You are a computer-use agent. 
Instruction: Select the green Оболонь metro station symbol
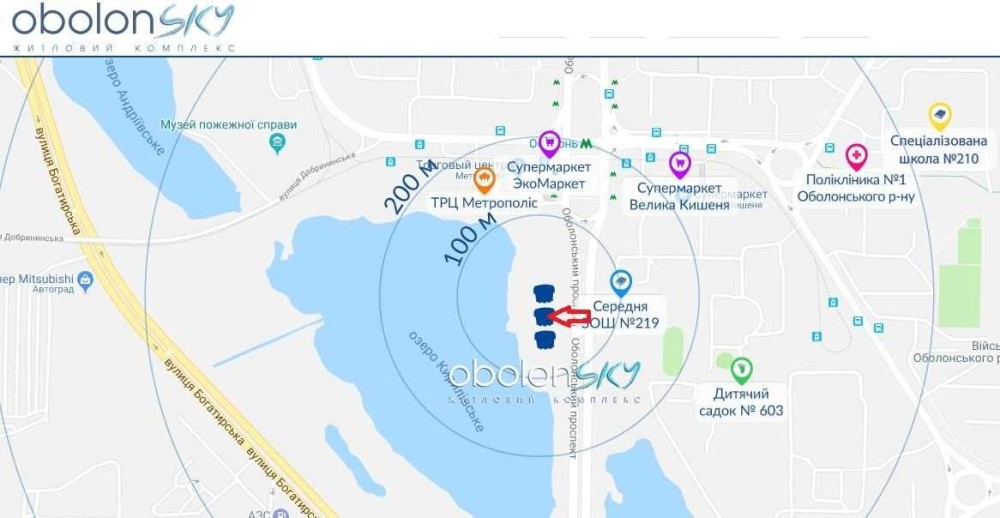click(587, 144)
